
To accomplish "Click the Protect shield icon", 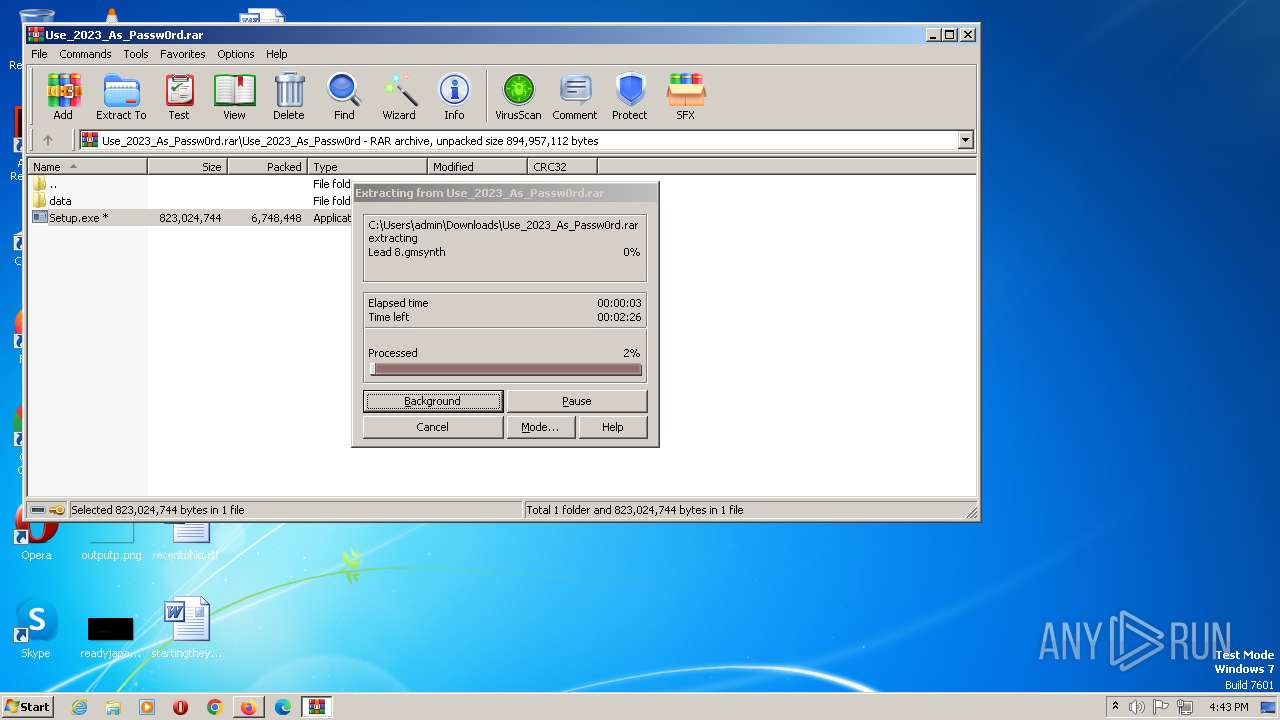I will (630, 97).
